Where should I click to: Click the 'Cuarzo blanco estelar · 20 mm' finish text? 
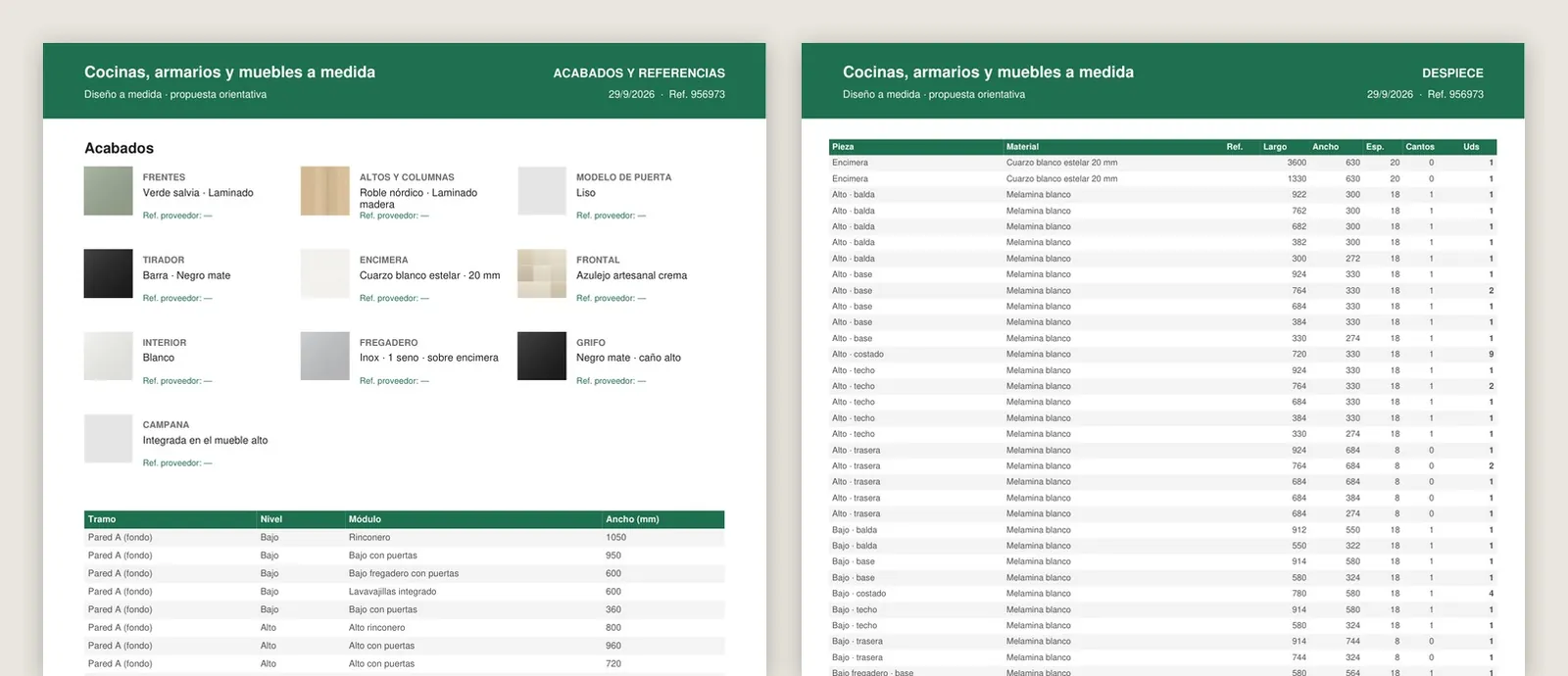pyautogui.click(x=429, y=275)
